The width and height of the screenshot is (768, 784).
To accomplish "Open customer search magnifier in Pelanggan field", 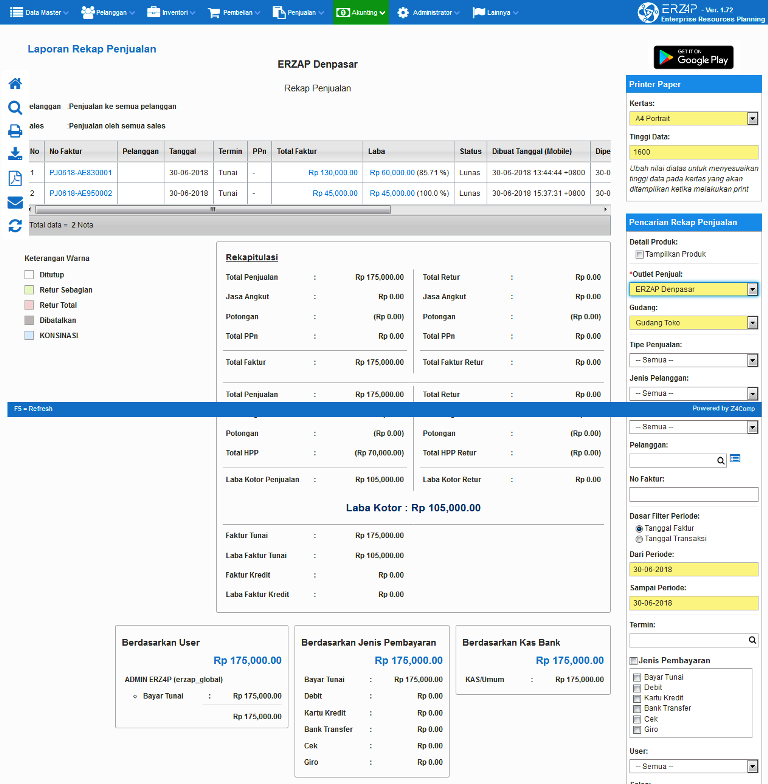I will 720,460.
